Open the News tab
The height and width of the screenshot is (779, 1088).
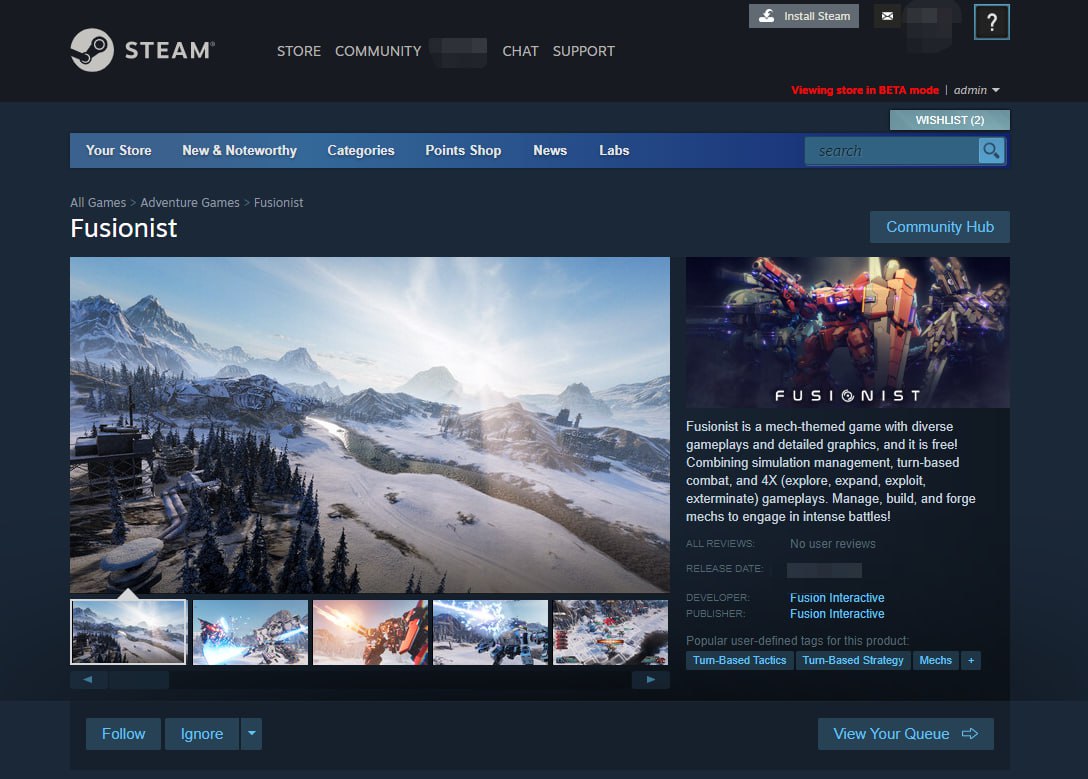tap(550, 151)
